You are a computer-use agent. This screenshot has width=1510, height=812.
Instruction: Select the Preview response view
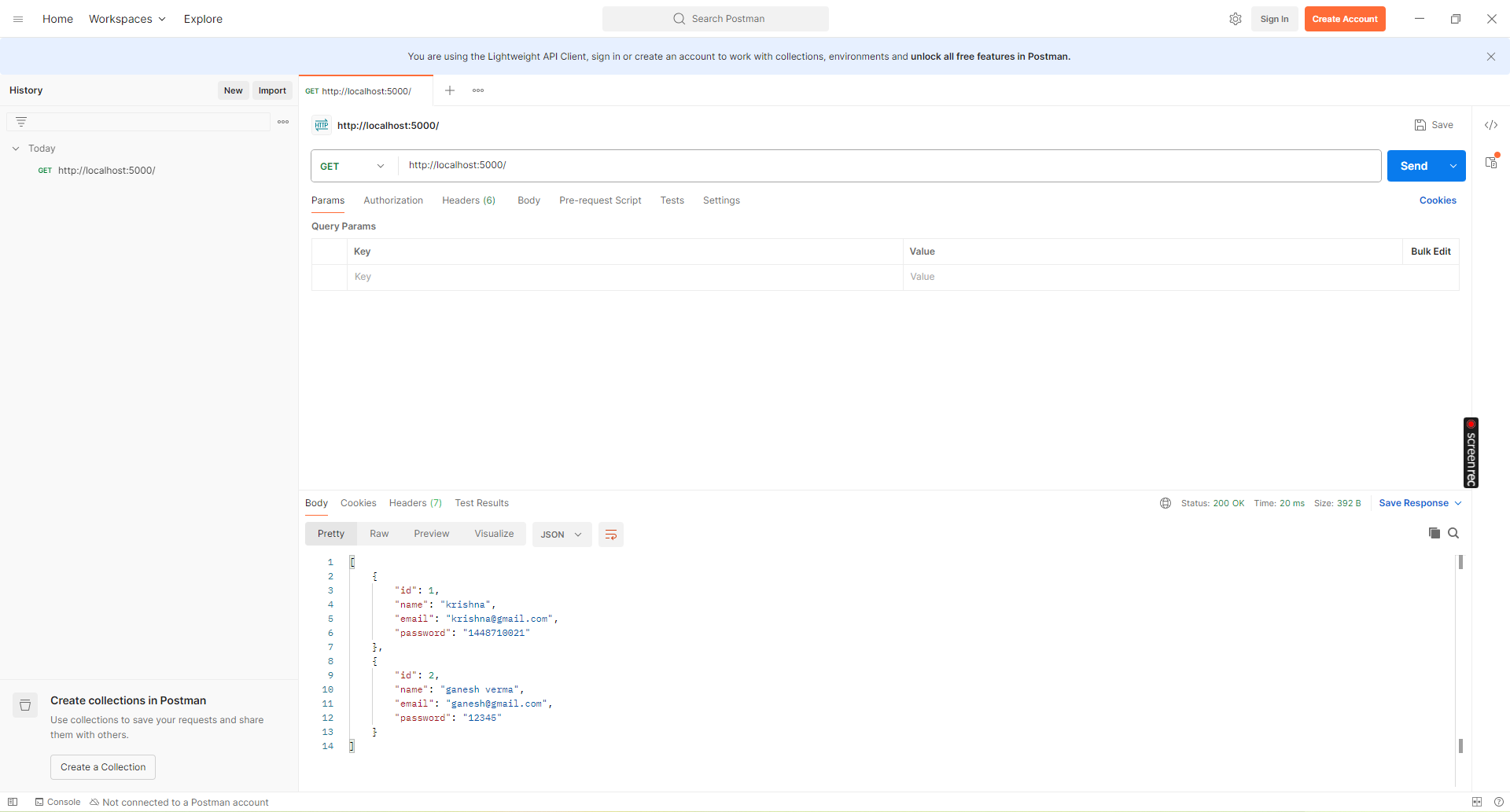pos(432,534)
